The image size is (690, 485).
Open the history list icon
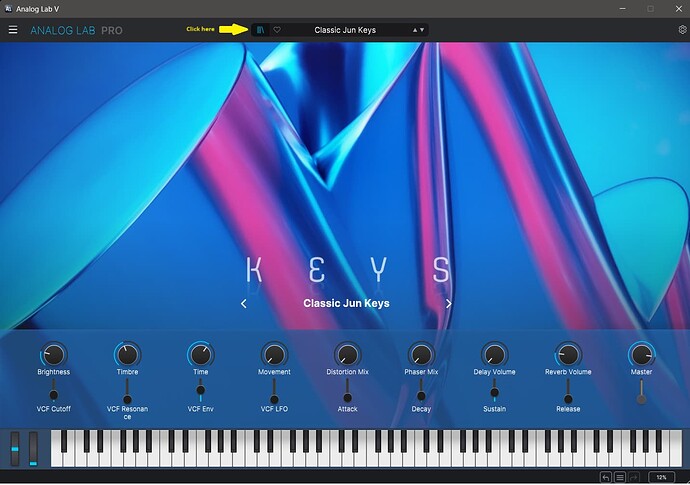point(620,478)
